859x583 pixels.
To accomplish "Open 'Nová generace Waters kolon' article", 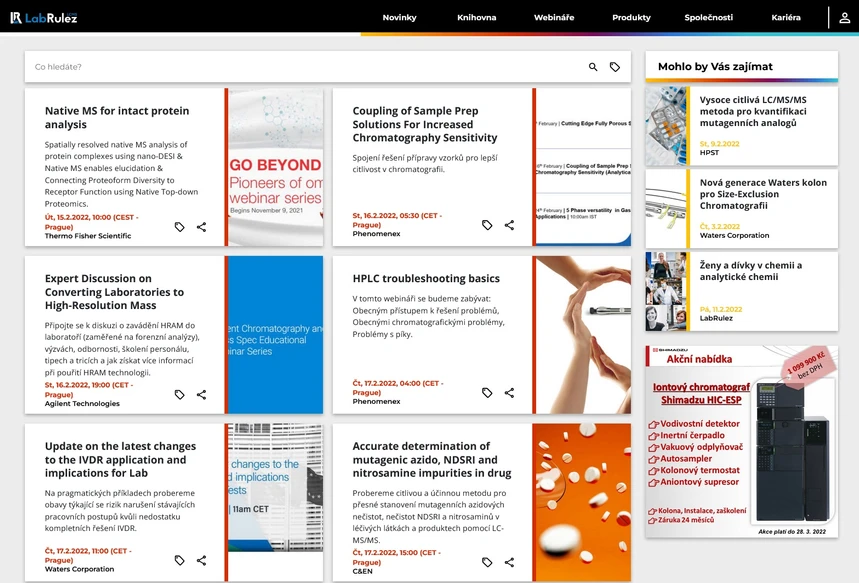I will [x=763, y=194].
